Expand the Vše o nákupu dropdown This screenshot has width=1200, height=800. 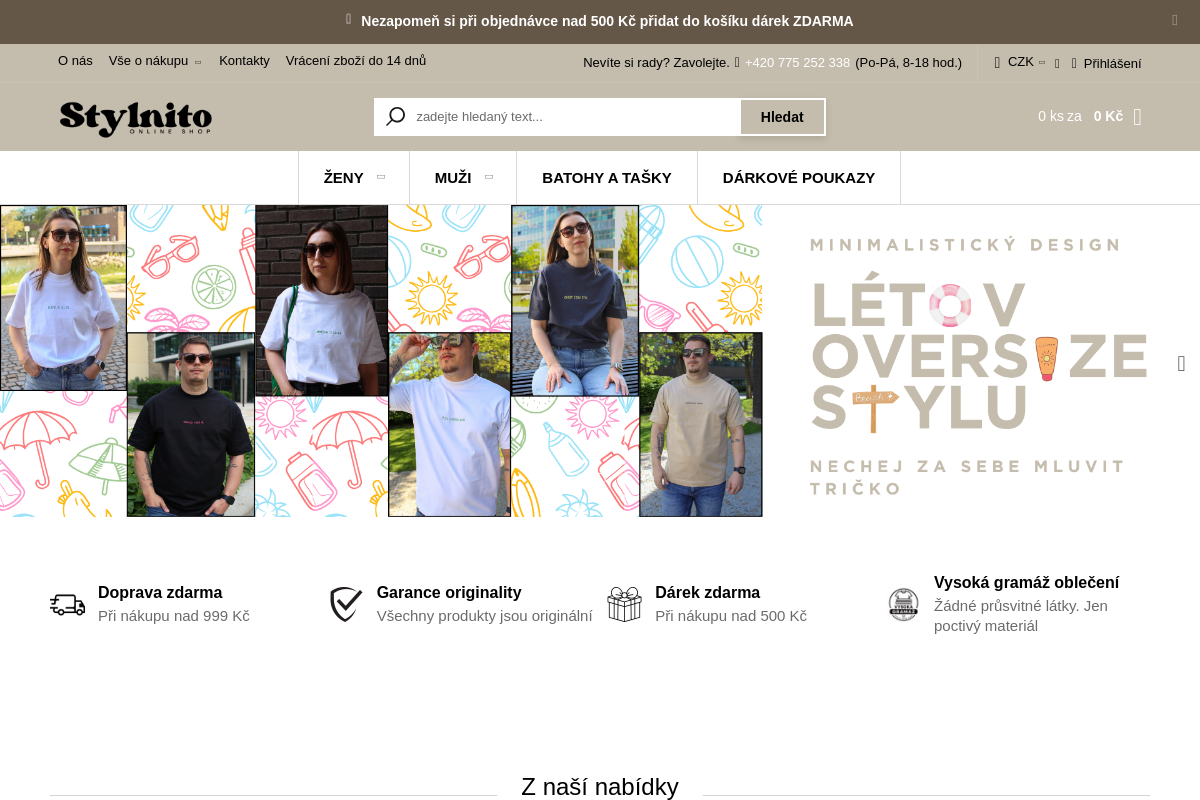click(155, 61)
